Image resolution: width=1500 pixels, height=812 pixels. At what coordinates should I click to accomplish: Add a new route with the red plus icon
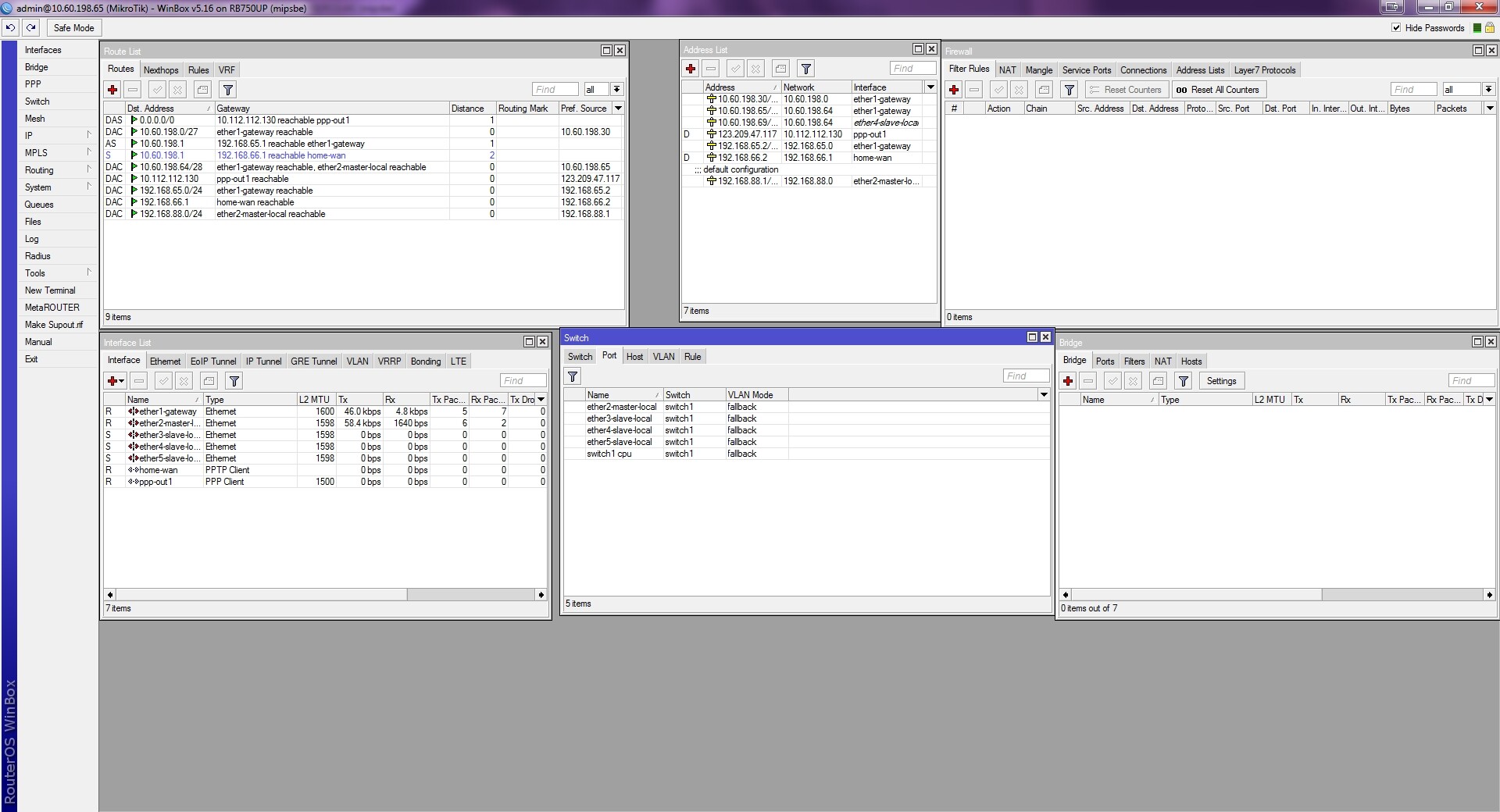(x=112, y=90)
